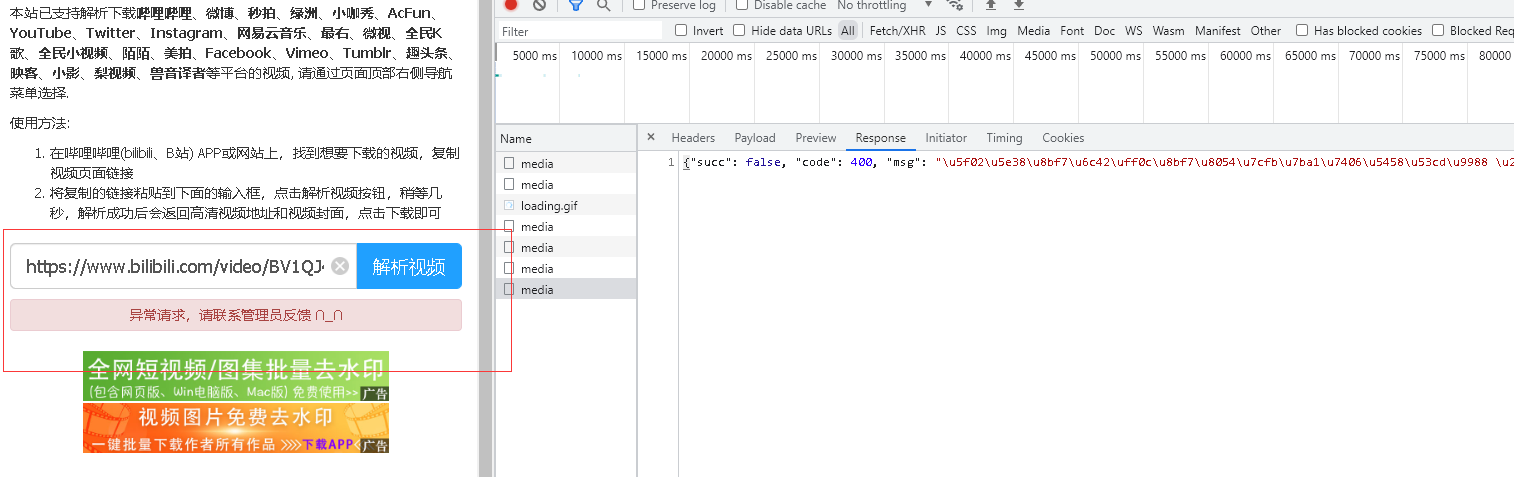Open the Preview tab
Image resolution: width=1514 pixels, height=477 pixels.
[x=815, y=138]
